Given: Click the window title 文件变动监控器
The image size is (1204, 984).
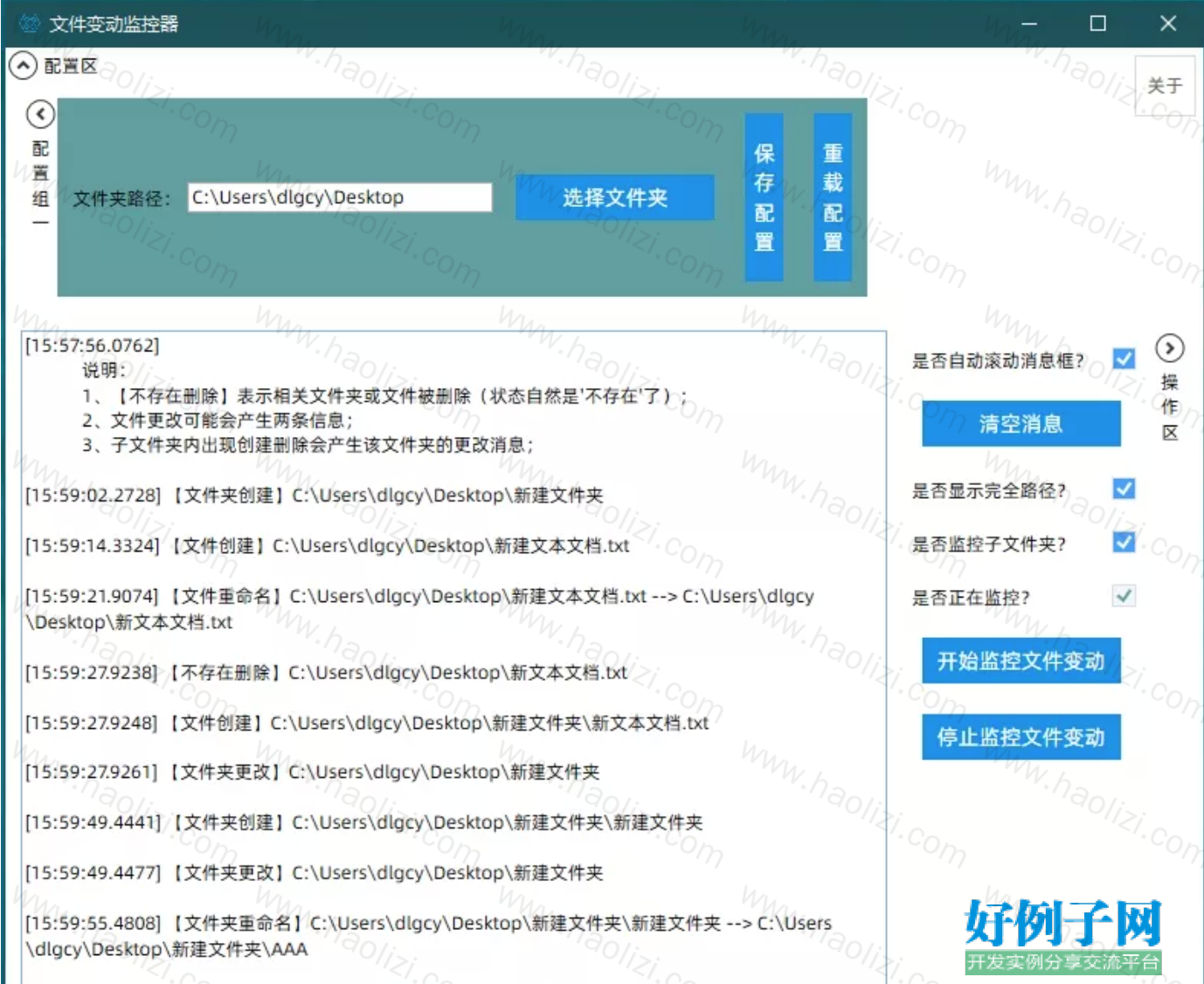Looking at the screenshot, I should click(114, 24).
